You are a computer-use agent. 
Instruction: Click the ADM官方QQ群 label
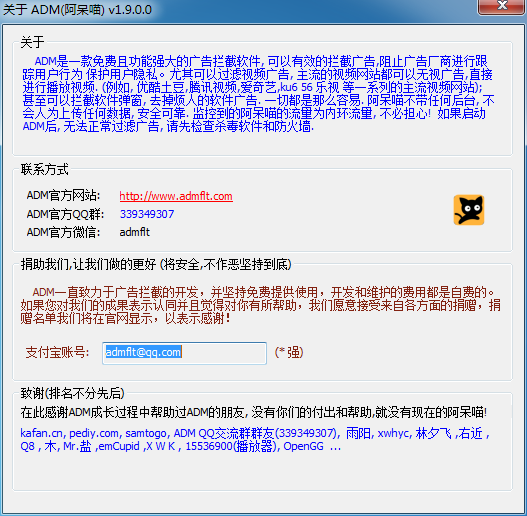pyautogui.click(x=65, y=214)
